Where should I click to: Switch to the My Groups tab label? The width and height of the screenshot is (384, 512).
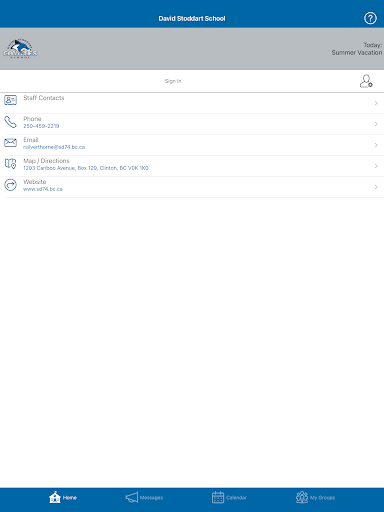tap(322, 498)
